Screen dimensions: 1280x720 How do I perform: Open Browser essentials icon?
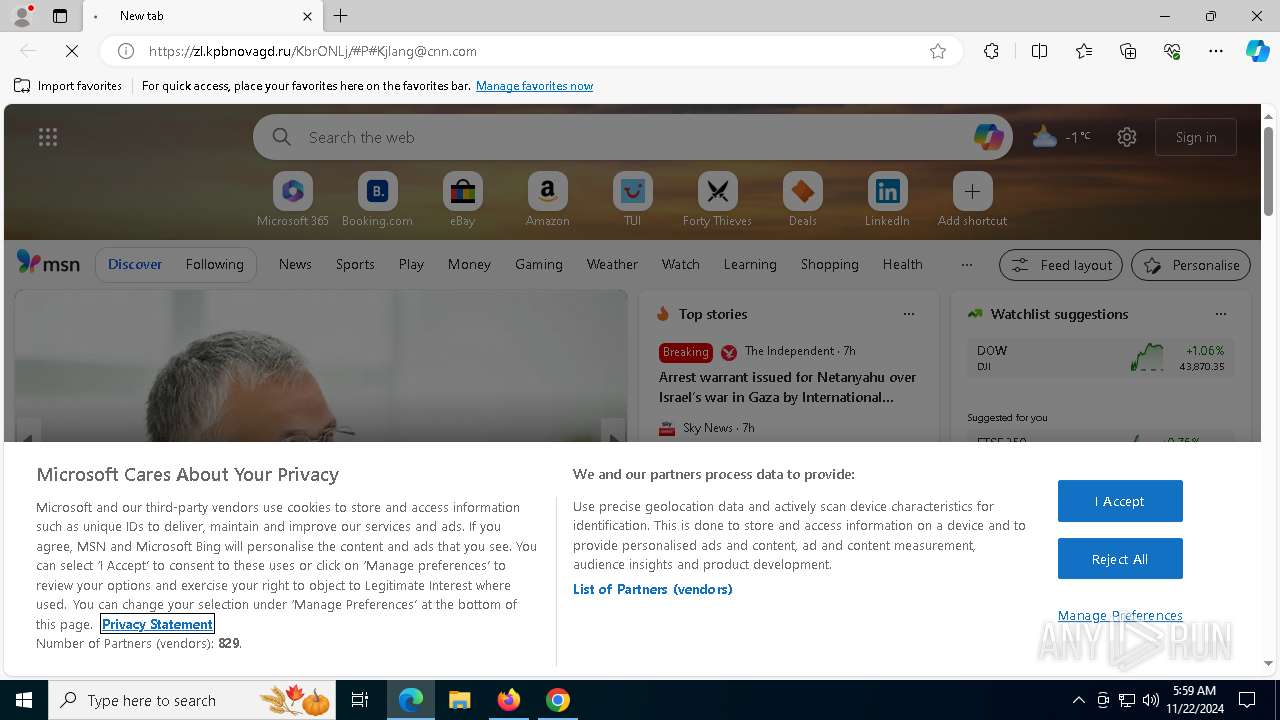[1172, 51]
